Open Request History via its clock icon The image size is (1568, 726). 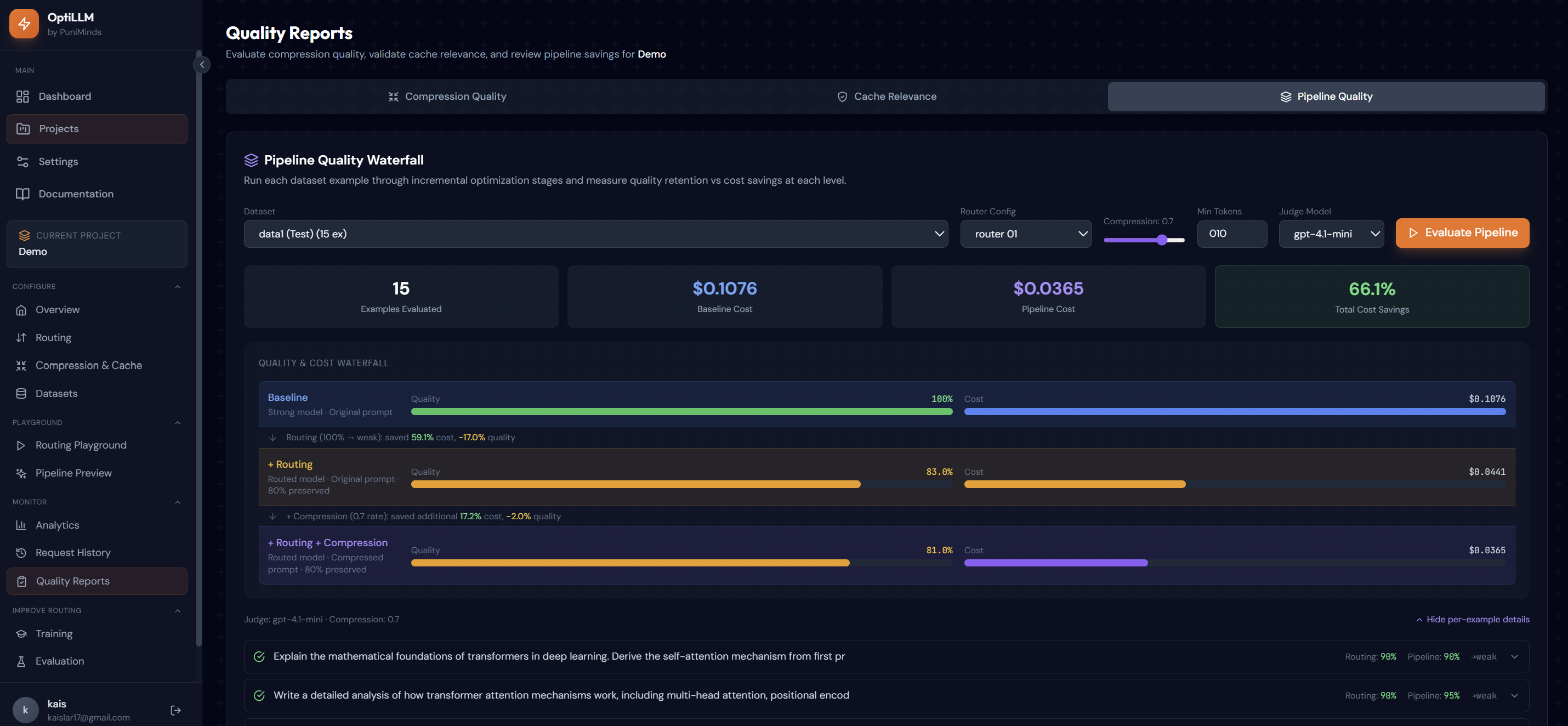pos(21,553)
